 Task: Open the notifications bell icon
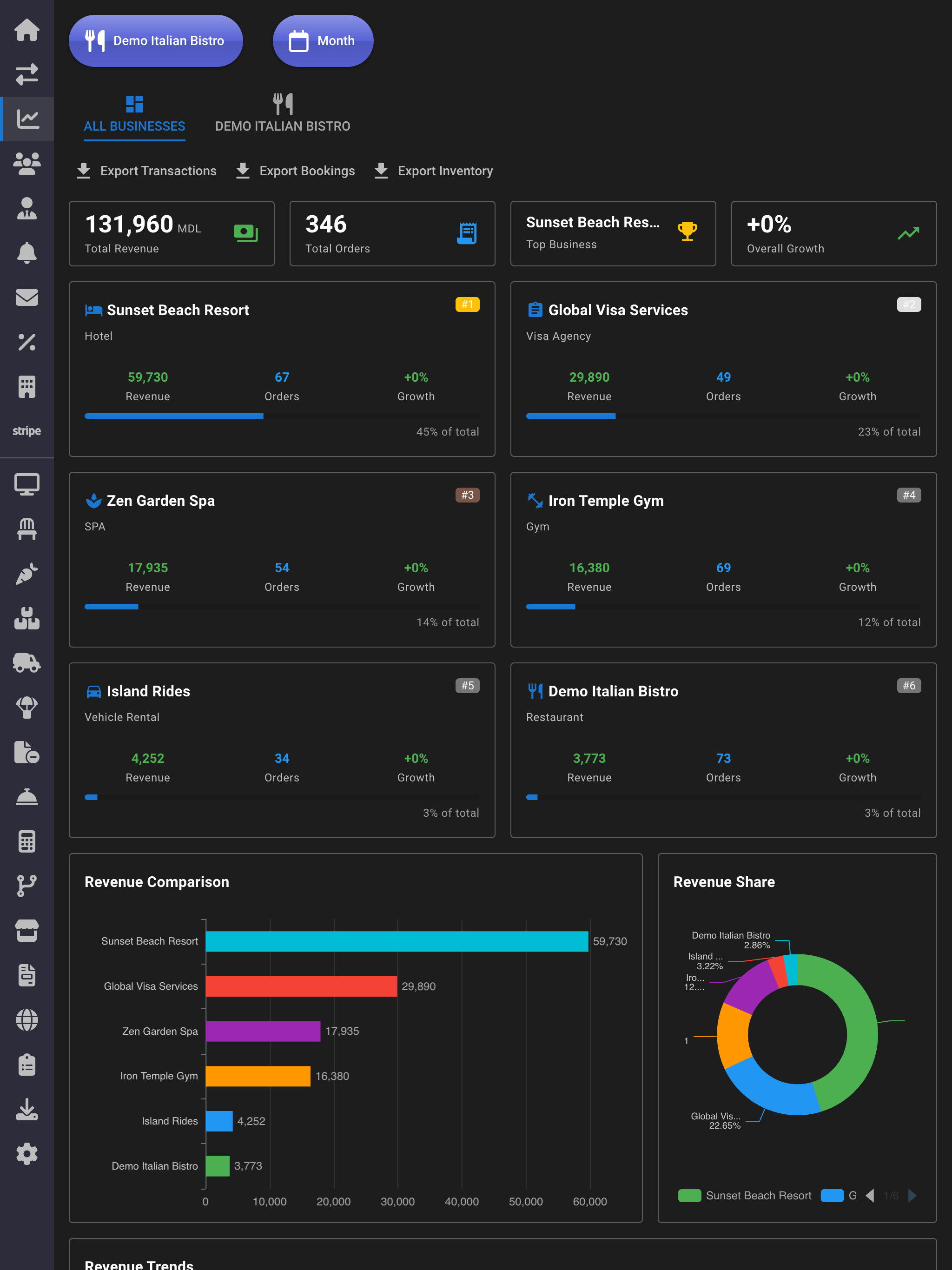(27, 252)
